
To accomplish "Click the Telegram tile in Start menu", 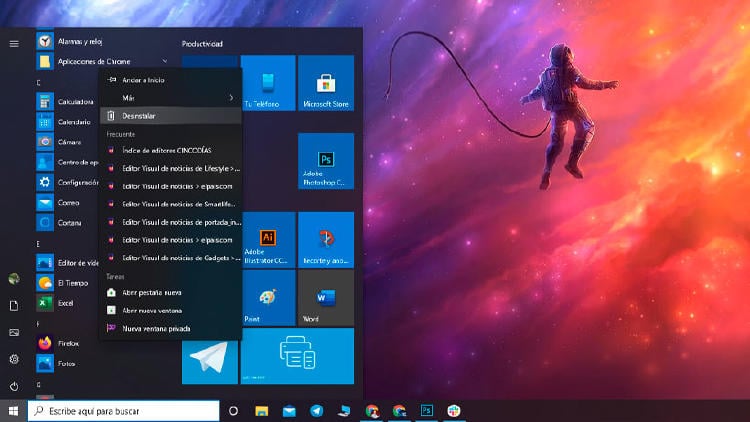I will (209, 356).
